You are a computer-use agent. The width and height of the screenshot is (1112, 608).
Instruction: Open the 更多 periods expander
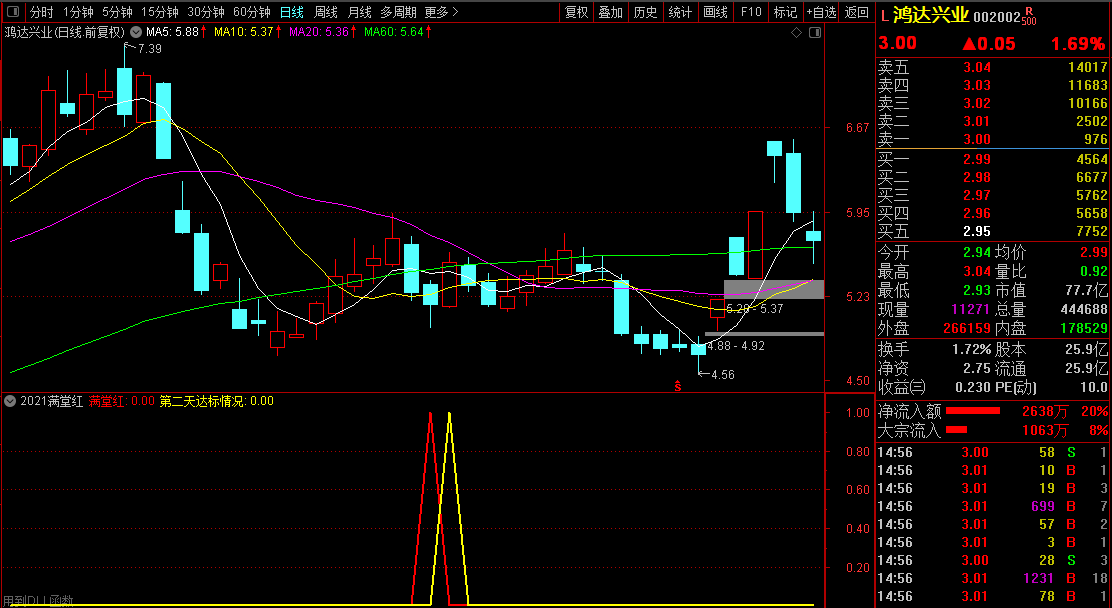click(442, 12)
